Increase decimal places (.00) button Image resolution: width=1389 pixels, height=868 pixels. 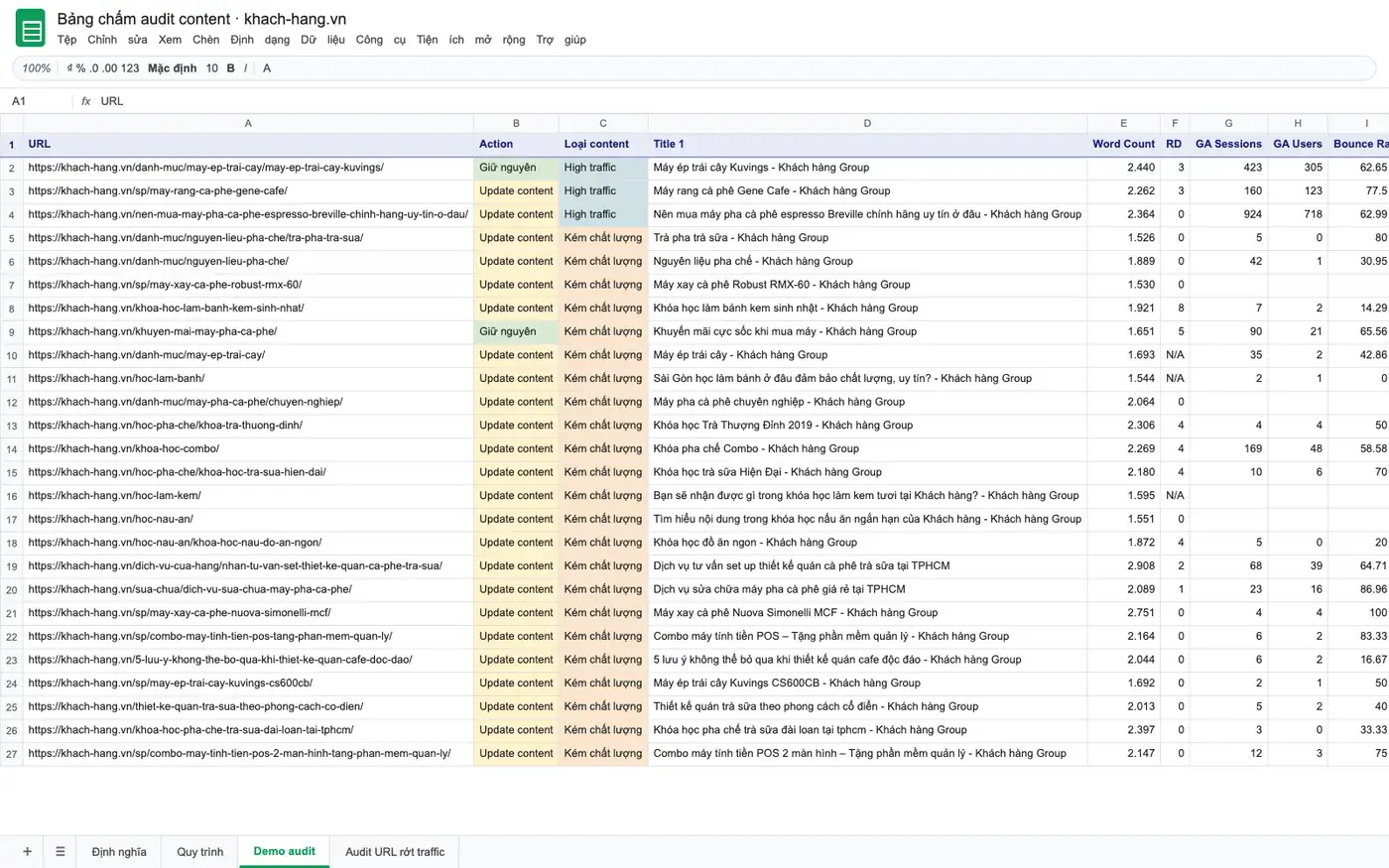click(x=110, y=68)
